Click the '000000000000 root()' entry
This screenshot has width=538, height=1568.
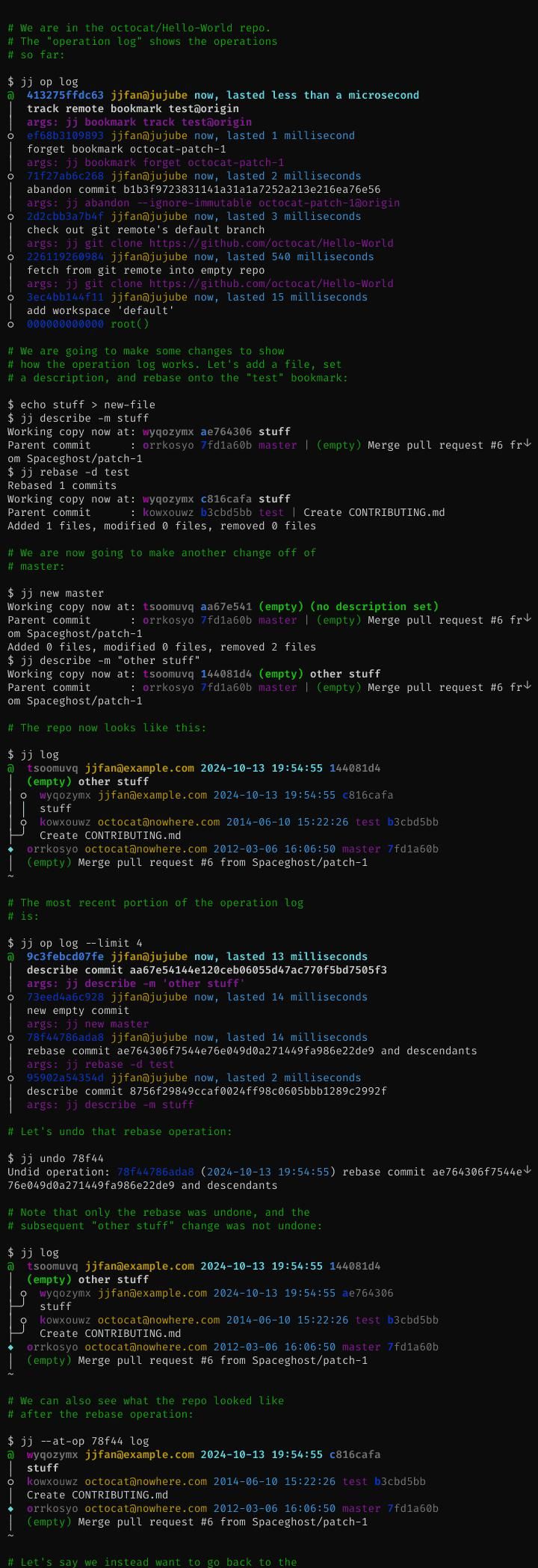coord(88,324)
